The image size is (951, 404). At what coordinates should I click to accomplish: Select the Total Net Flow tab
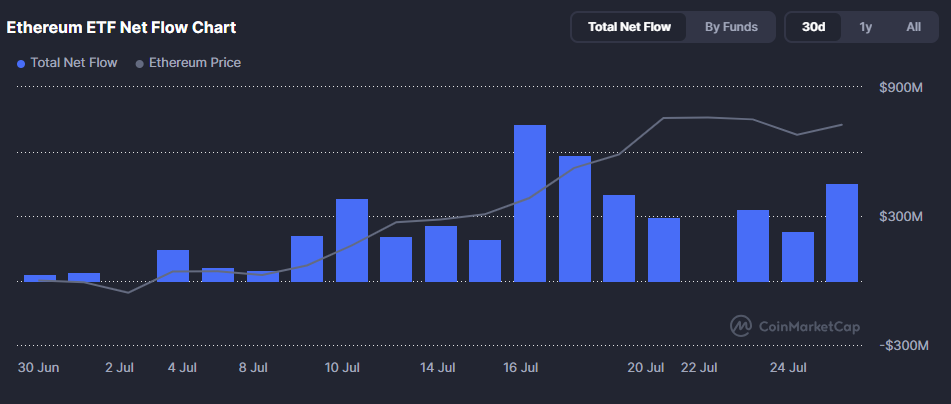(x=629, y=27)
